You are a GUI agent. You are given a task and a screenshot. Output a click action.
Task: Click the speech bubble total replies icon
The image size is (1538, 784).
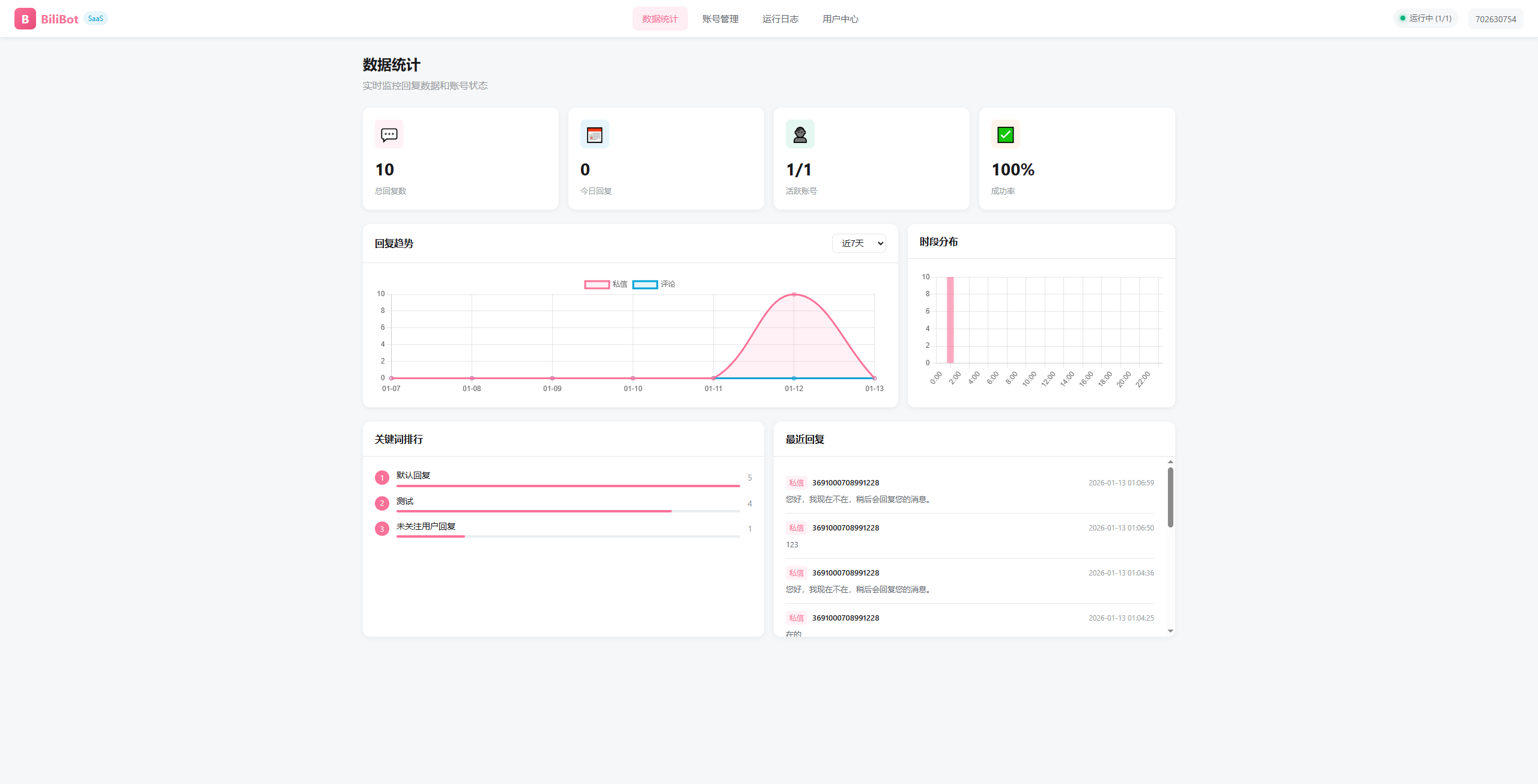point(389,135)
